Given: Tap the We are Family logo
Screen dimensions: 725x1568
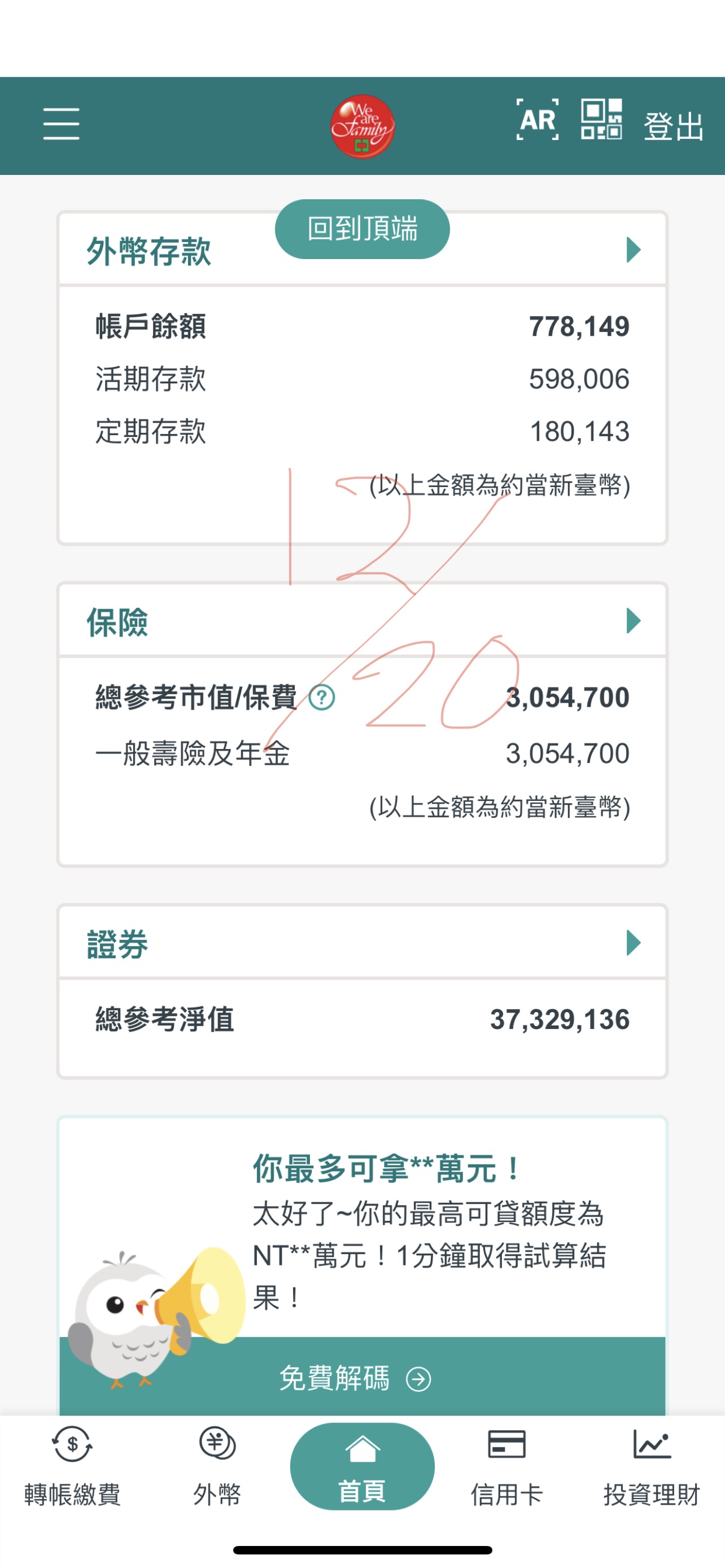Looking at the screenshot, I should point(362,126).
